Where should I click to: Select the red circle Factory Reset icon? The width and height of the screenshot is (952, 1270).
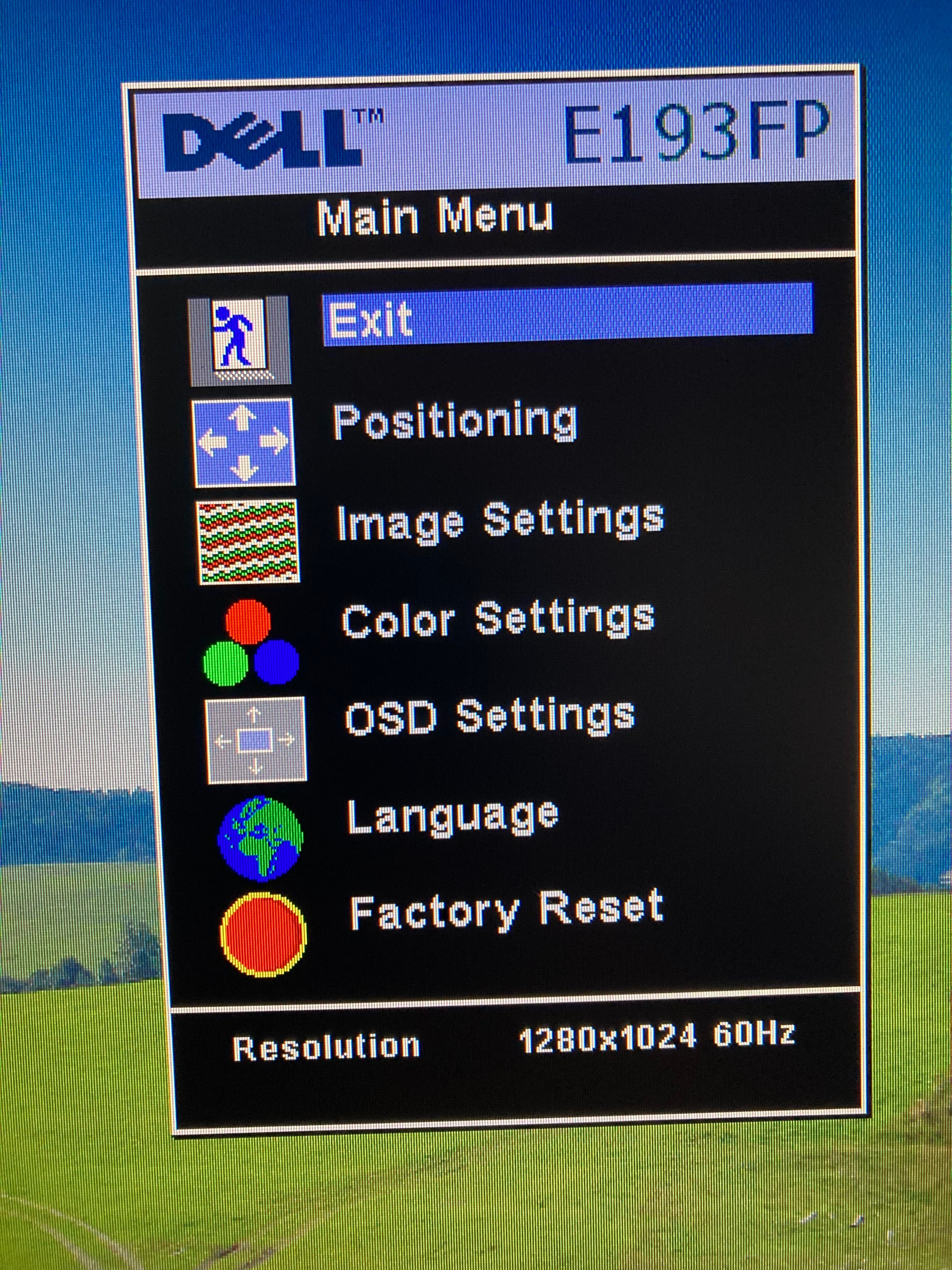click(x=263, y=935)
